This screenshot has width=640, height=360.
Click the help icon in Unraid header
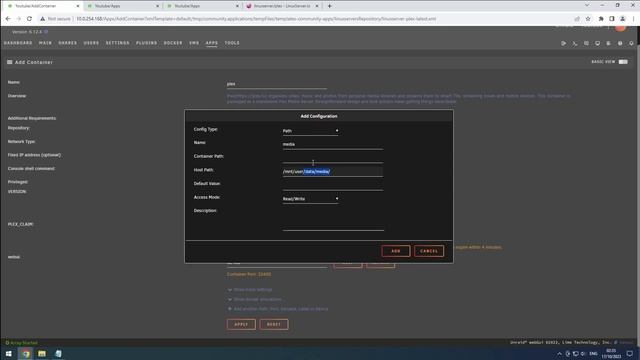click(620, 43)
